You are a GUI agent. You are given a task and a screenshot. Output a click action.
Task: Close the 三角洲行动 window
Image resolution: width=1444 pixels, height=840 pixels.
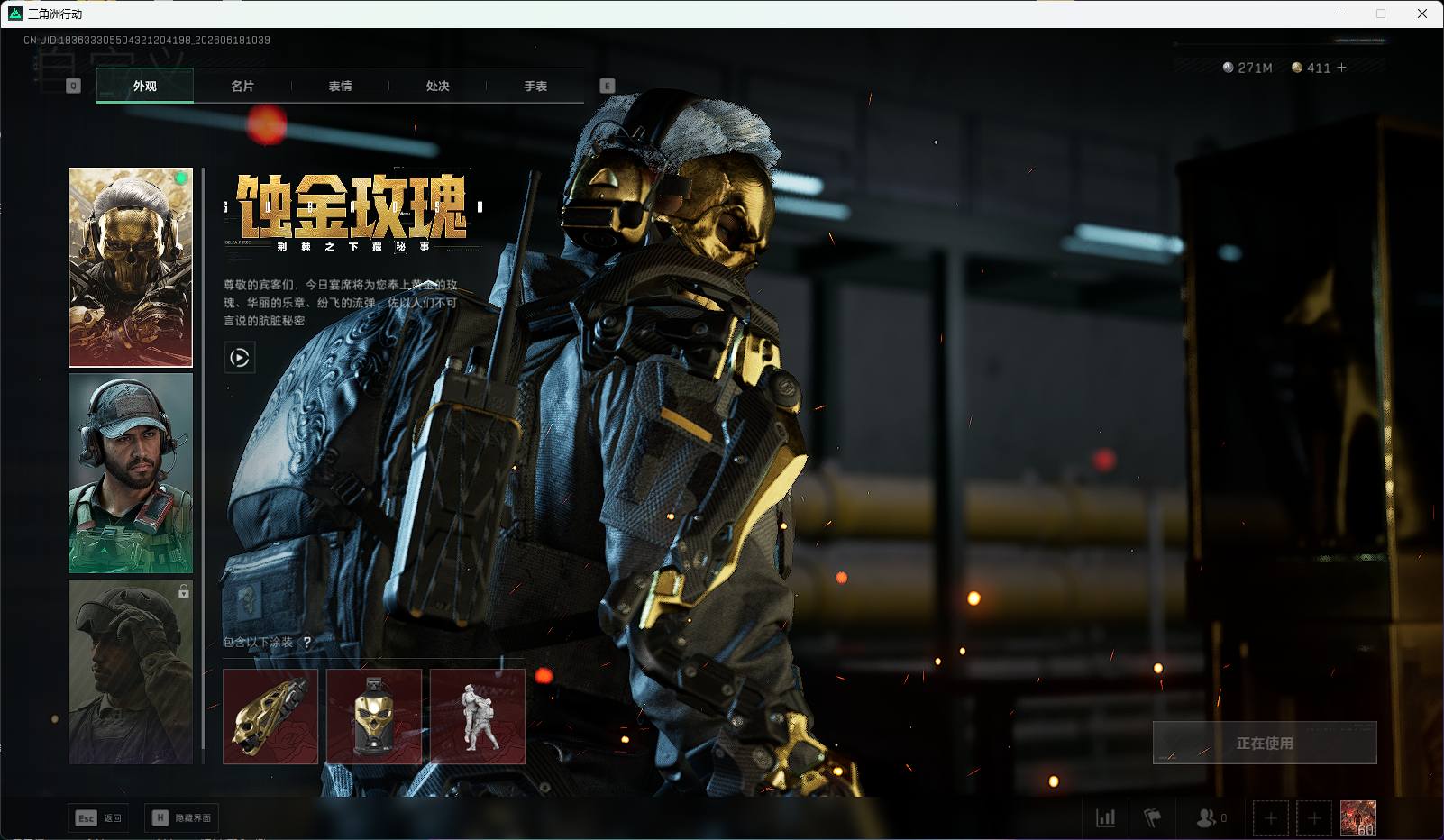pos(1422,14)
